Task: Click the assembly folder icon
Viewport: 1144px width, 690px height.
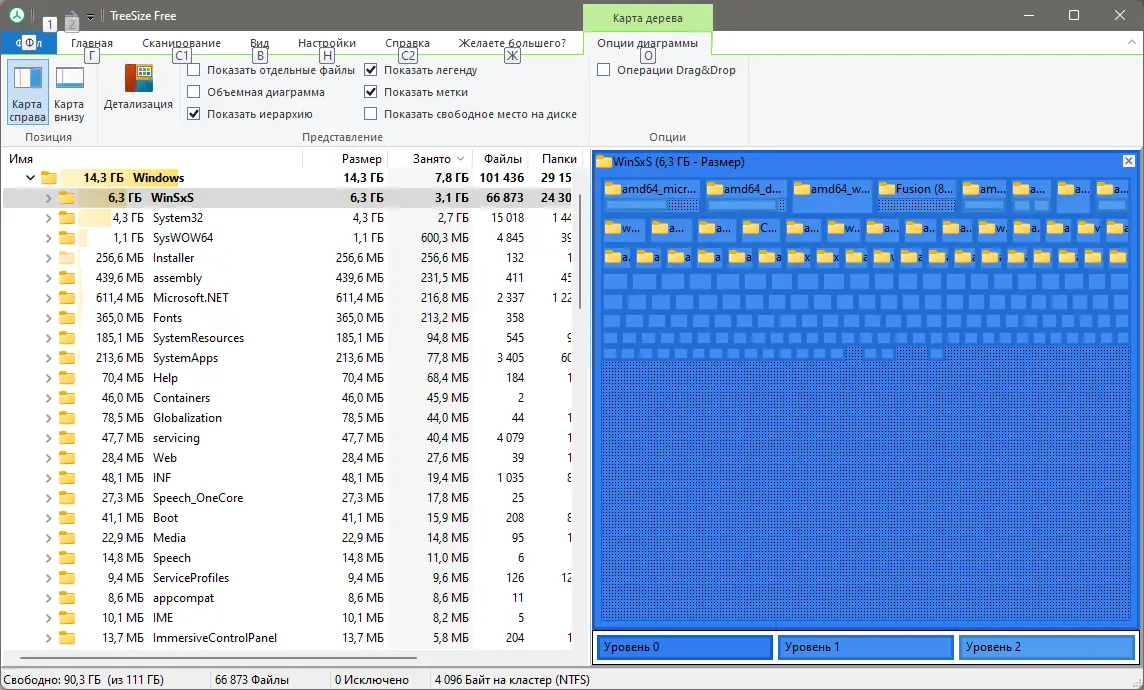Action: point(67,278)
